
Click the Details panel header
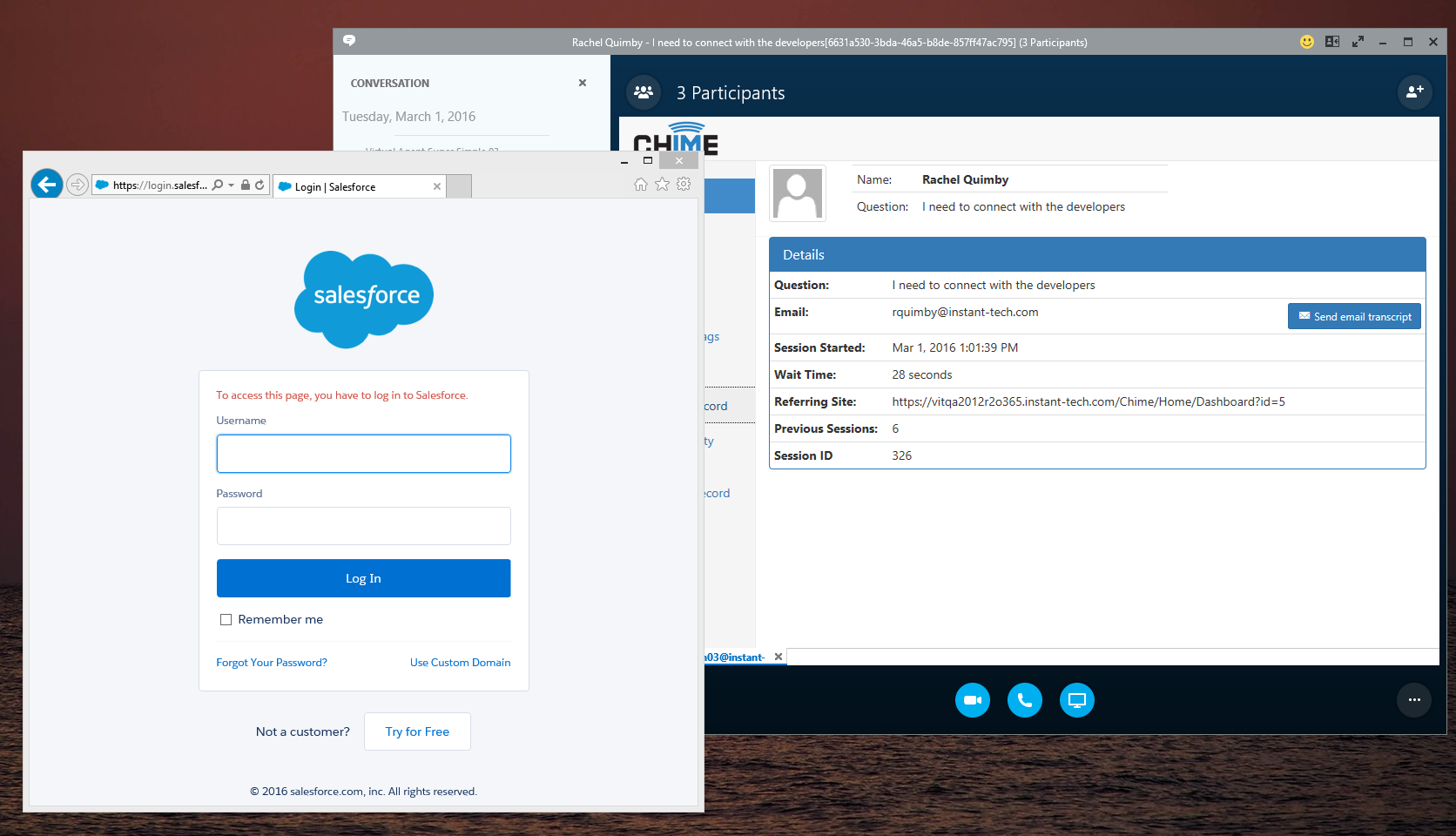(1097, 254)
